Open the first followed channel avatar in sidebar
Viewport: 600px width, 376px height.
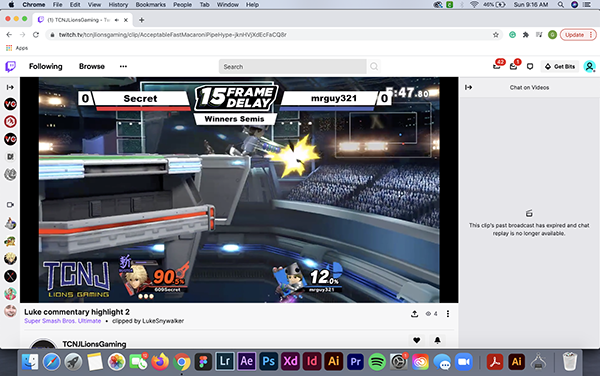[x=10, y=104]
